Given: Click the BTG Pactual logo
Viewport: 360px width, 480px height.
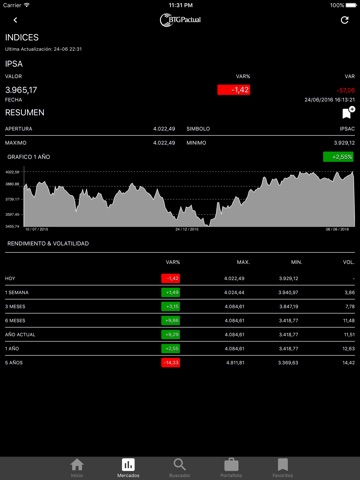Looking at the screenshot, I should (180, 20).
